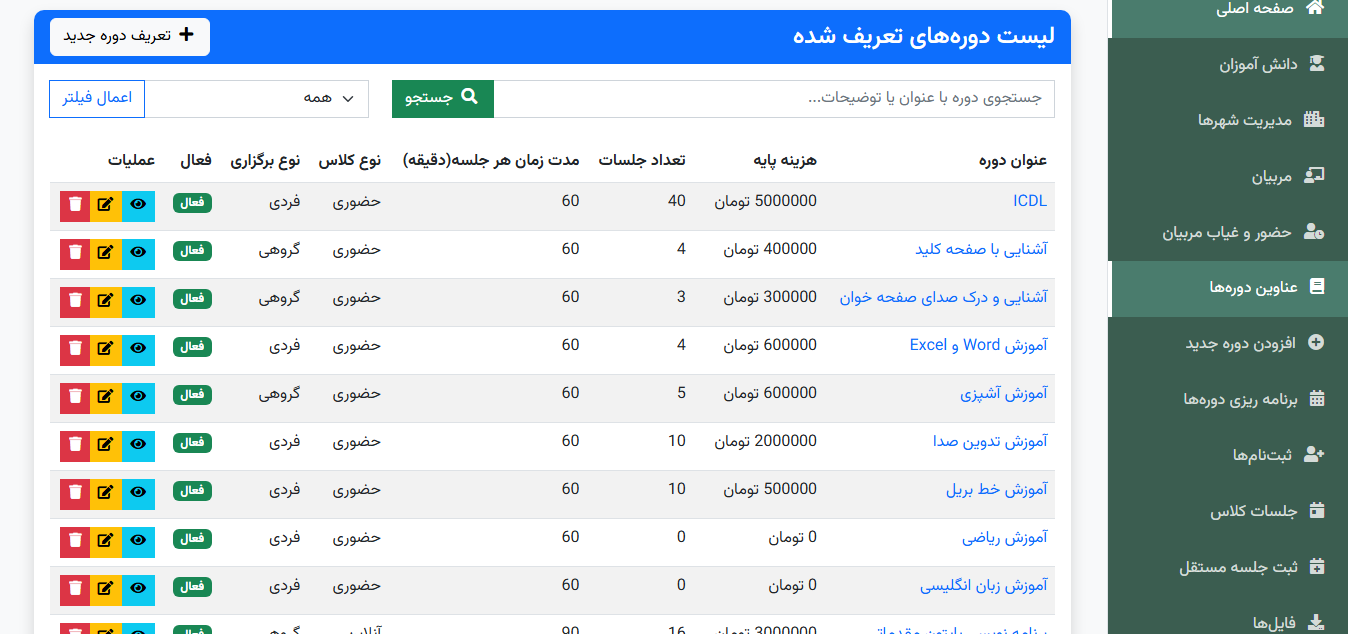The height and width of the screenshot is (634, 1348).
Task: Open the ICDL course link
Action: pos(1030,201)
